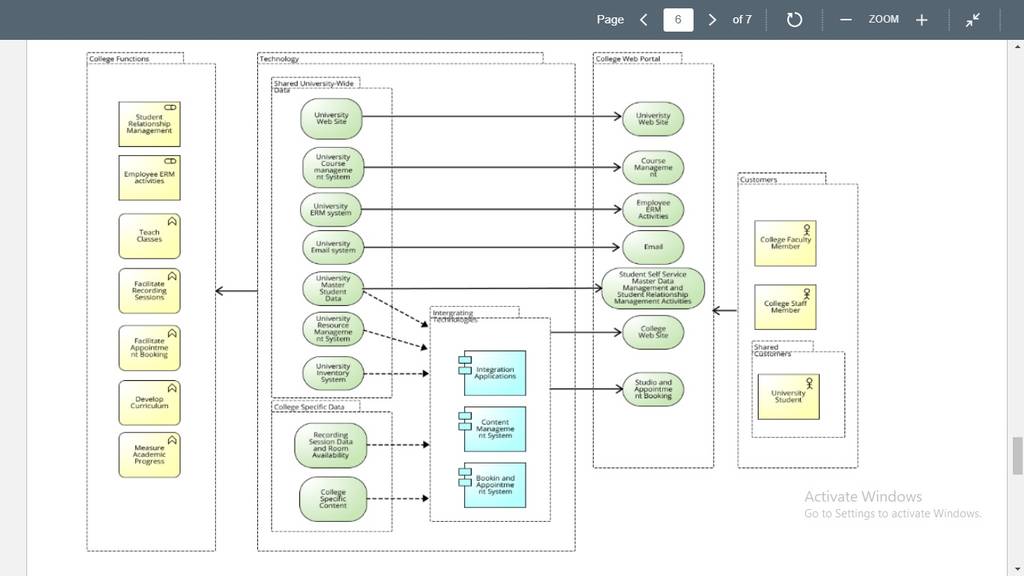The image size is (1024, 576).
Task: Click the Shared Customers label
Action: click(772, 350)
